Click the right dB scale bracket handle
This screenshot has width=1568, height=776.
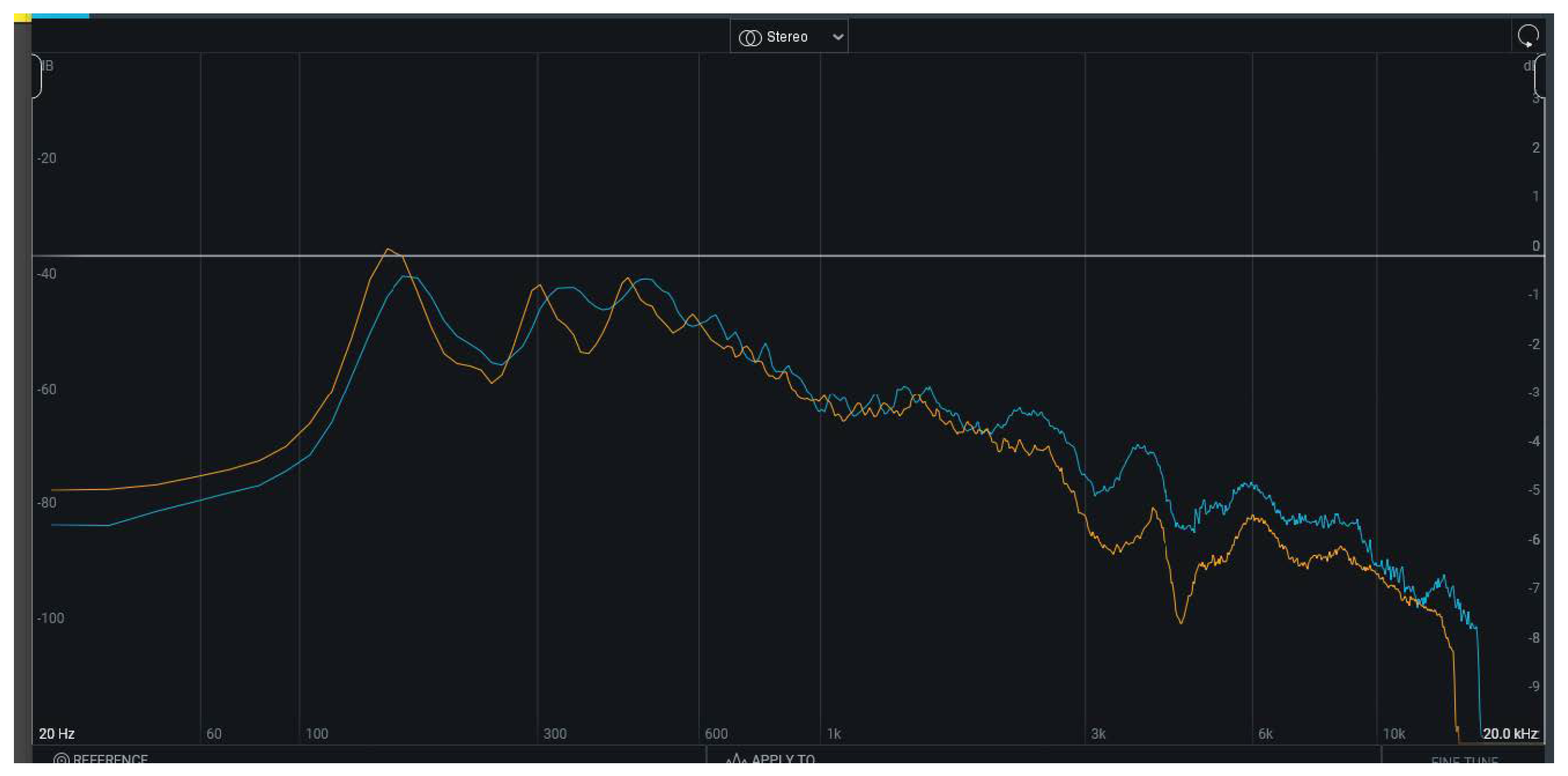1540,76
